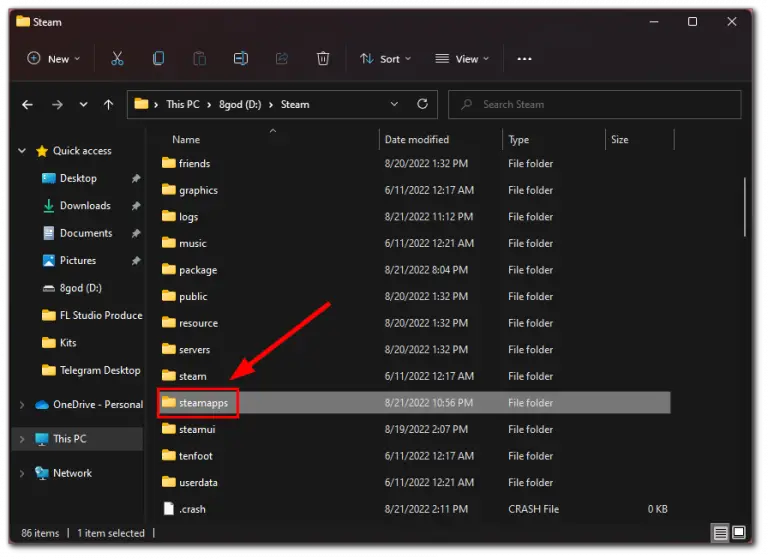Switch to large thumbnails view icon

click(739, 532)
